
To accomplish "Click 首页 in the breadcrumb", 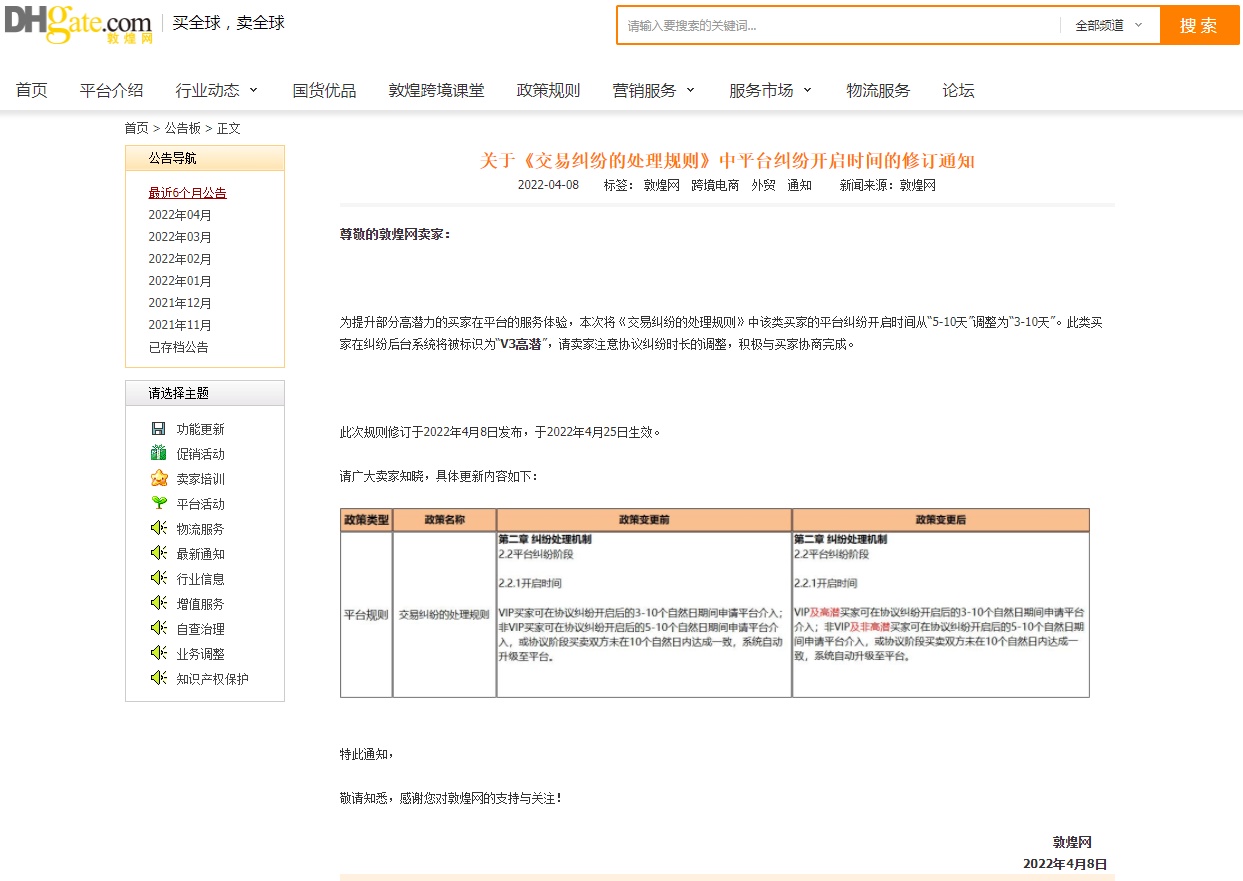I will click(x=136, y=128).
